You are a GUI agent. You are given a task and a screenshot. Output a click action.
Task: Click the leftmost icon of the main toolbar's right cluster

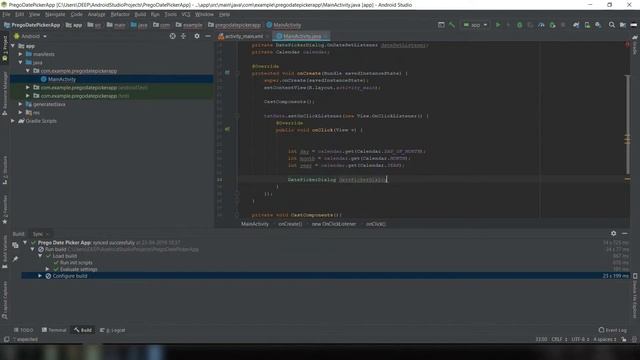tap(441, 25)
